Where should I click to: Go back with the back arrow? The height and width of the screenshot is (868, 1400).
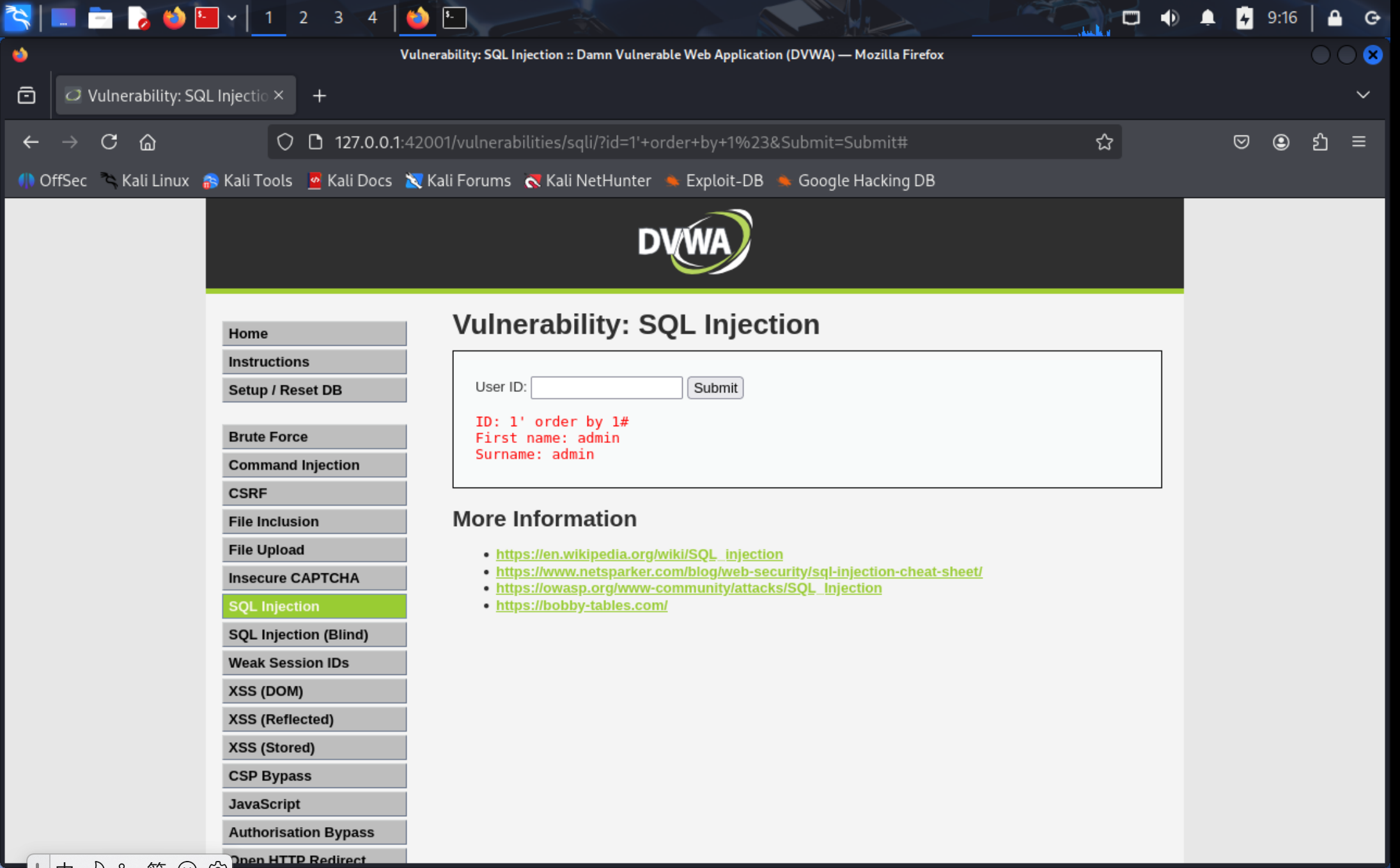tap(31, 142)
